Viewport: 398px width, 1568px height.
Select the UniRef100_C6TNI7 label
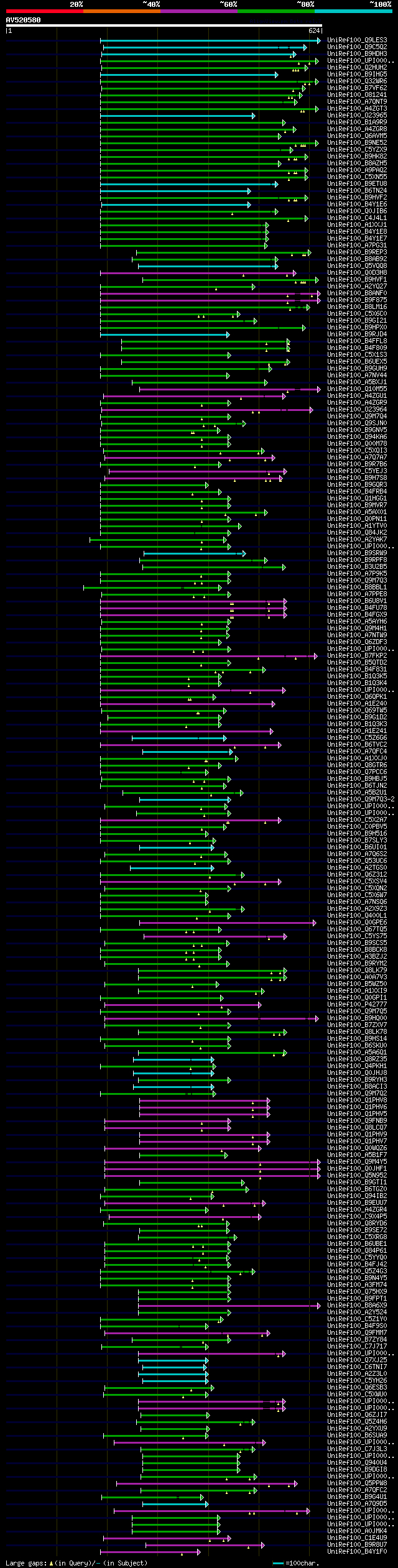(x=357, y=1367)
